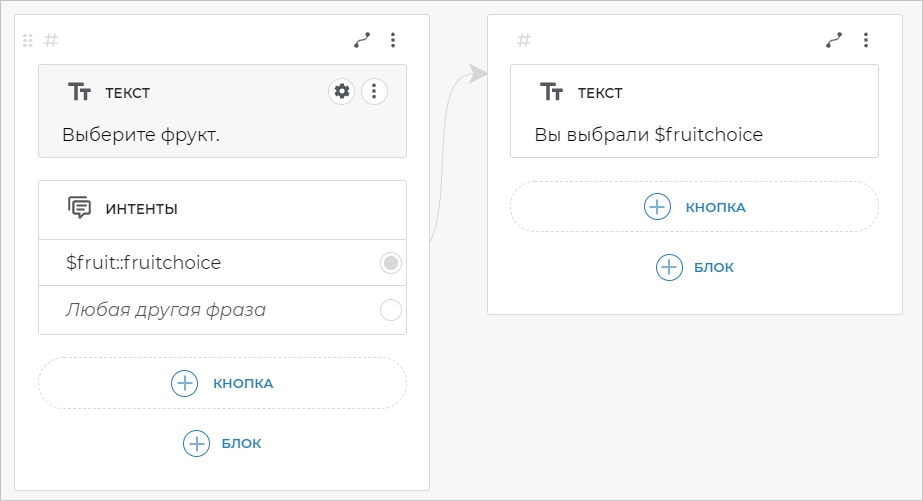
Task: Click the hash label on the right screen
Action: [x=523, y=40]
